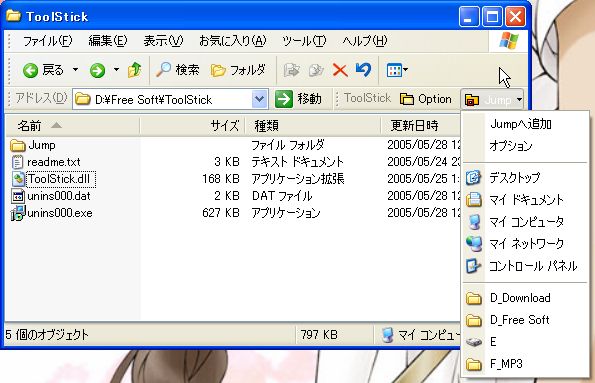Open the ツール(T) menu
The width and height of the screenshot is (595, 383).
coord(304,41)
